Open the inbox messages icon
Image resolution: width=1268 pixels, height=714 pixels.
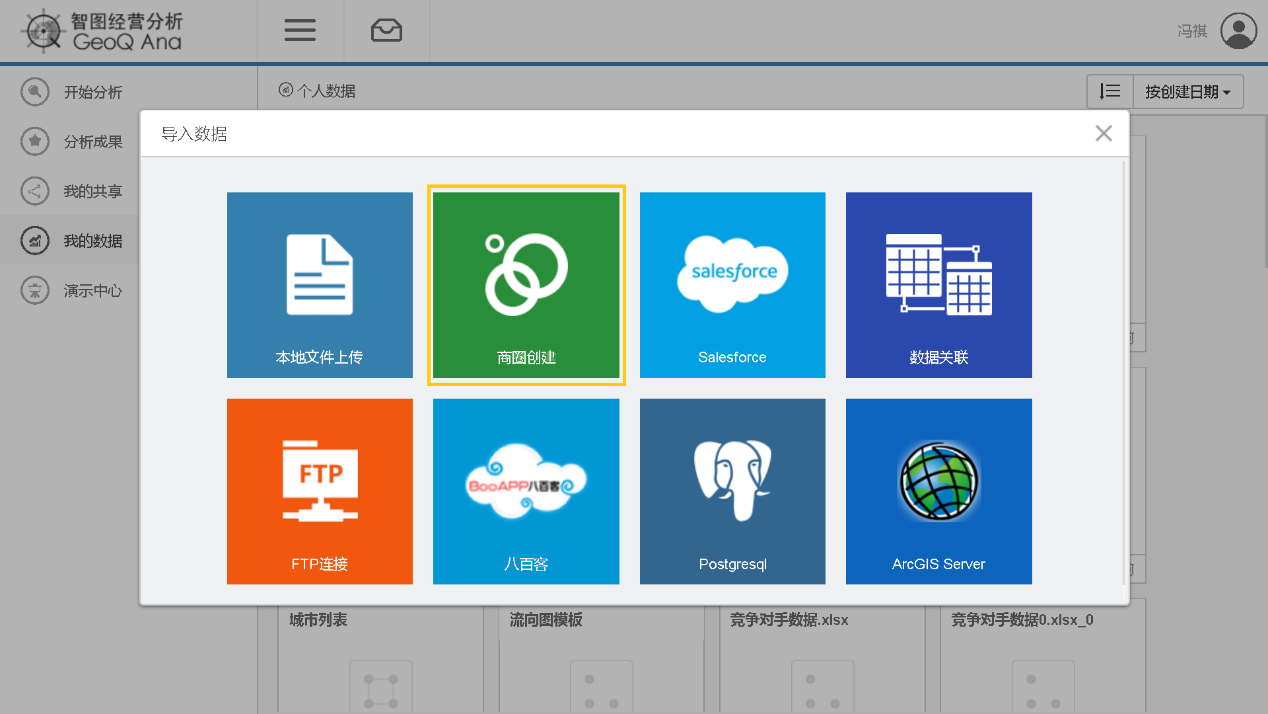pyautogui.click(x=386, y=31)
